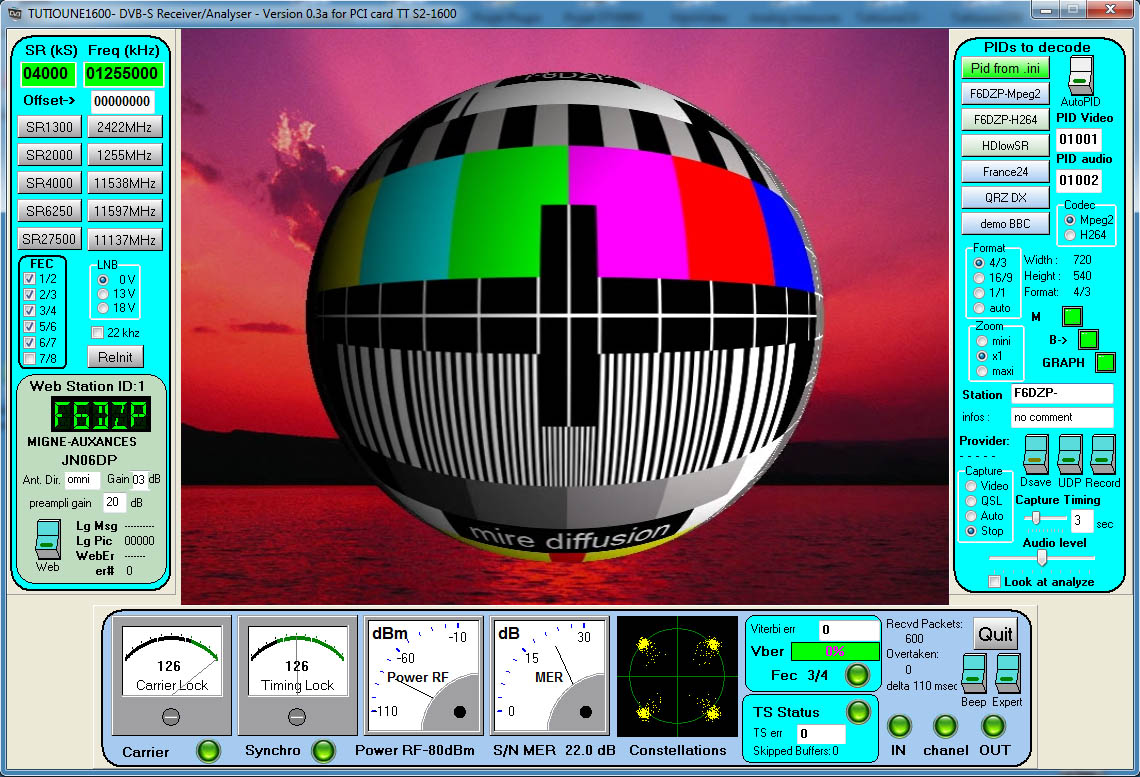
Task: Click the PID audio field
Action: (x=1078, y=180)
